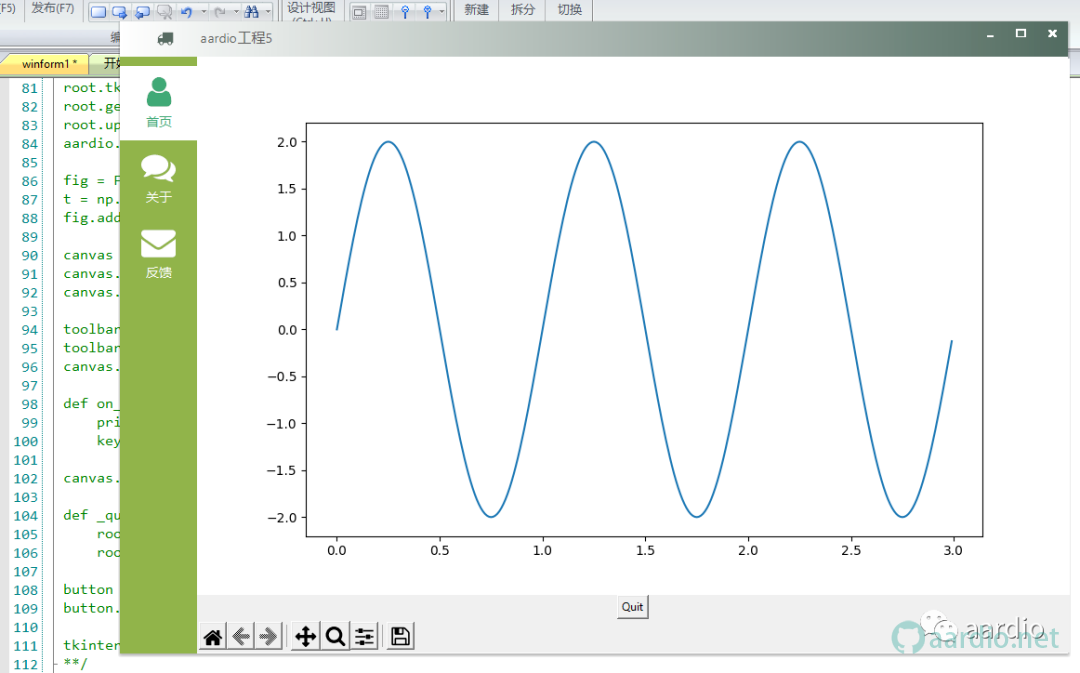
Task: Click the truck icon in aardio工程5 title bar
Action: point(165,39)
